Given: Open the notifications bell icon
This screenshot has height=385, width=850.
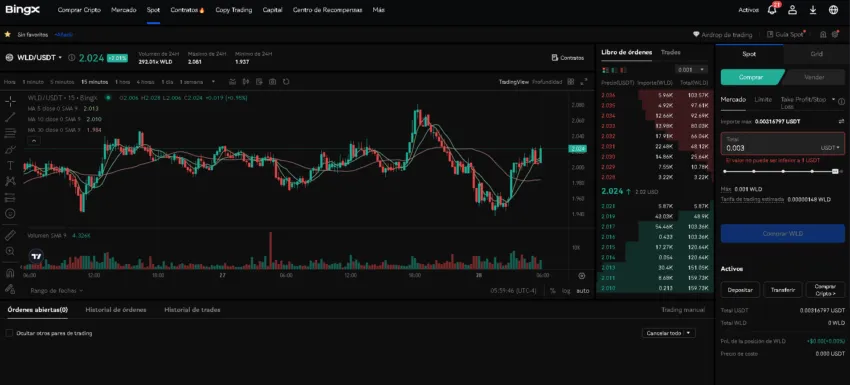Looking at the screenshot, I should 772,10.
